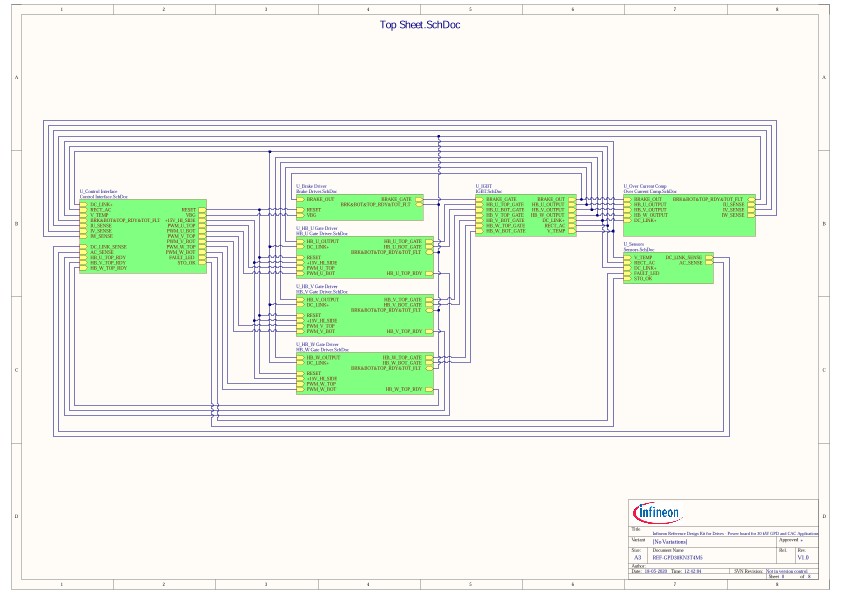
Task: Click the Top Sheet.SchDoc title text
Action: pyautogui.click(x=420, y=25)
